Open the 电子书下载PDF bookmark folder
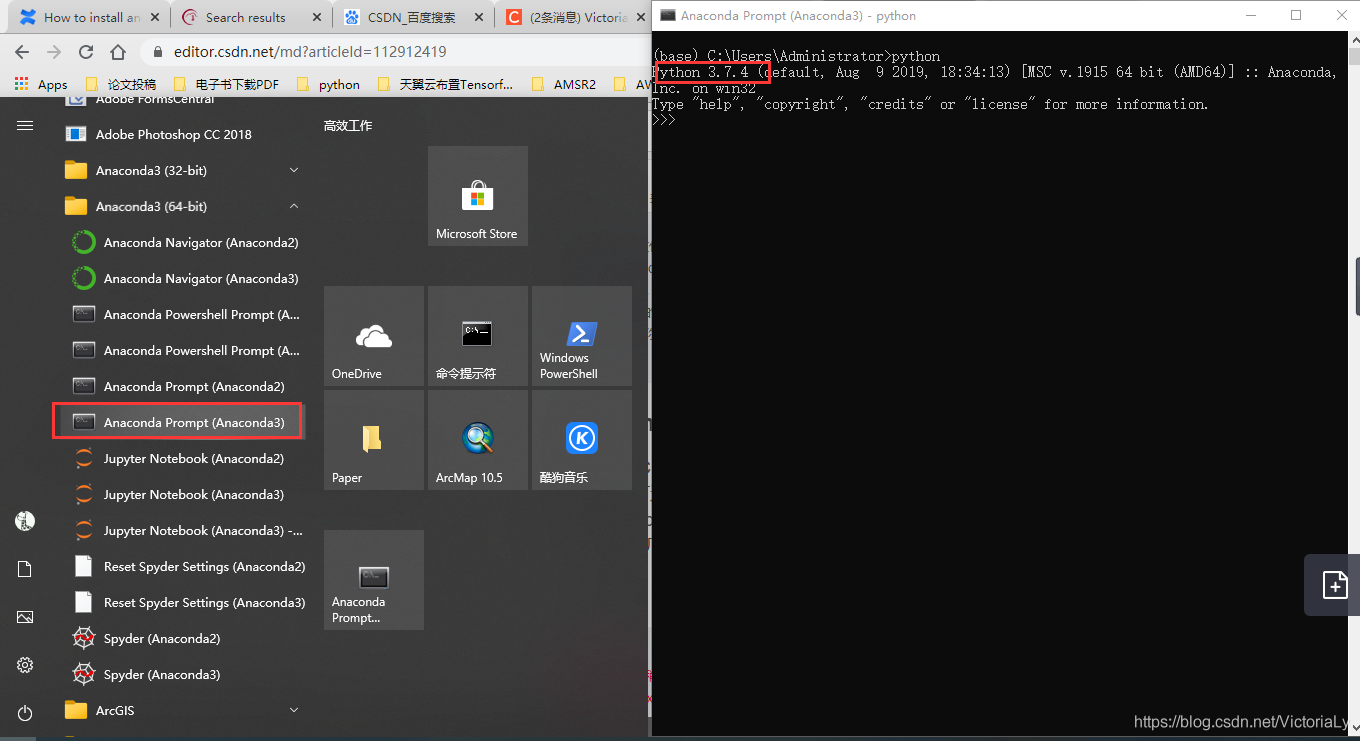Screen dimensions: 1360x741 point(225,84)
